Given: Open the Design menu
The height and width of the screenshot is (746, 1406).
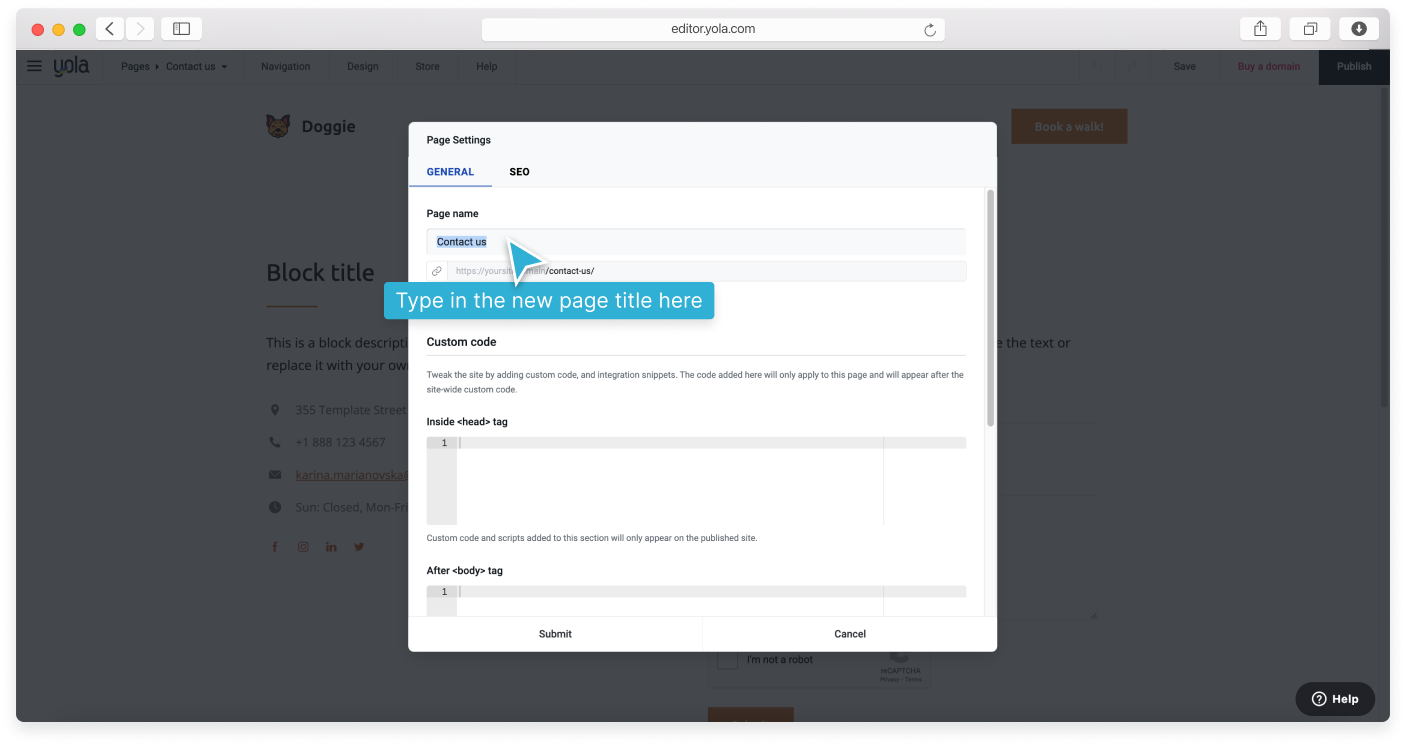Looking at the screenshot, I should [362, 67].
